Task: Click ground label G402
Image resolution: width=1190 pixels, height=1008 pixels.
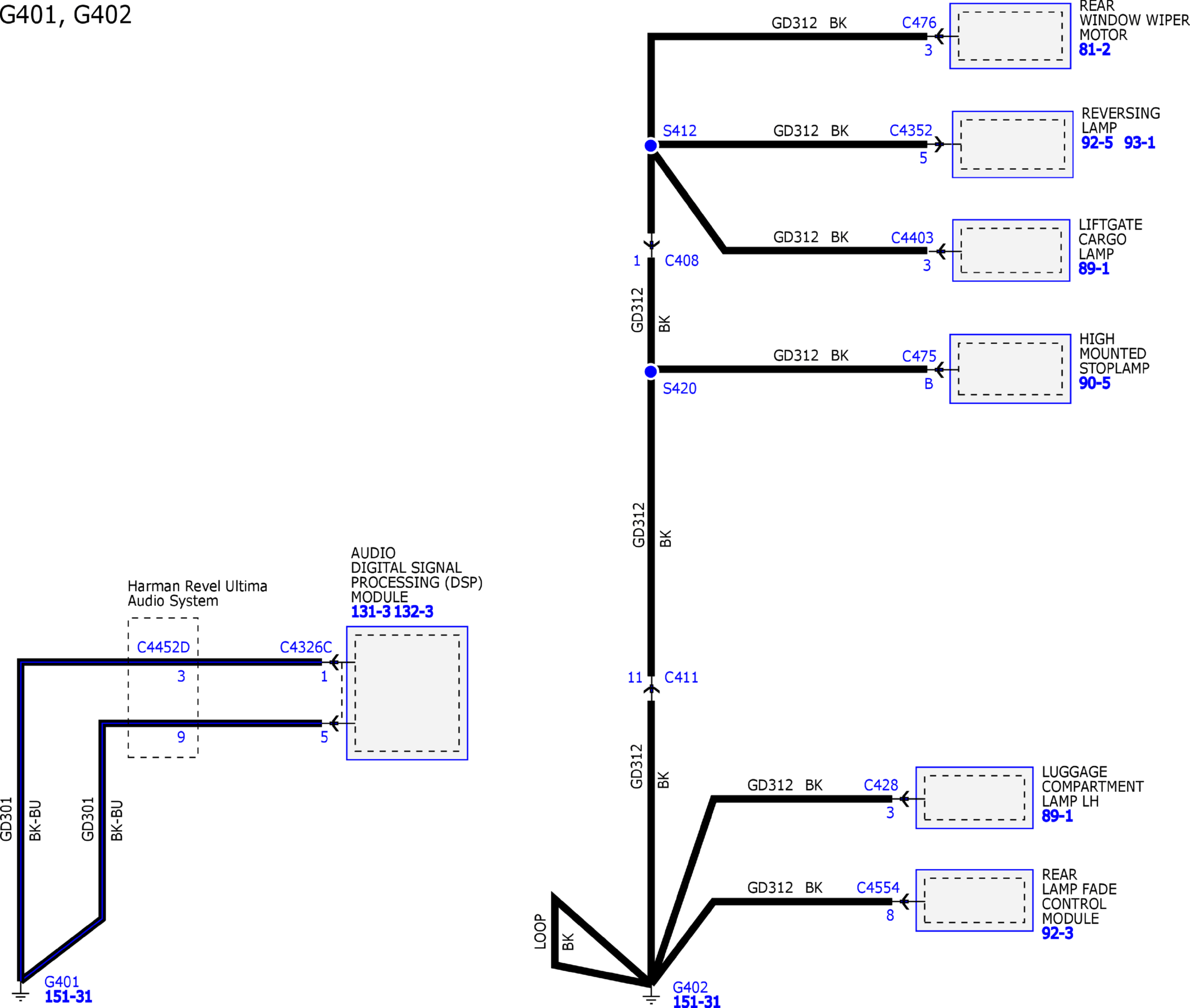Action: point(690,987)
